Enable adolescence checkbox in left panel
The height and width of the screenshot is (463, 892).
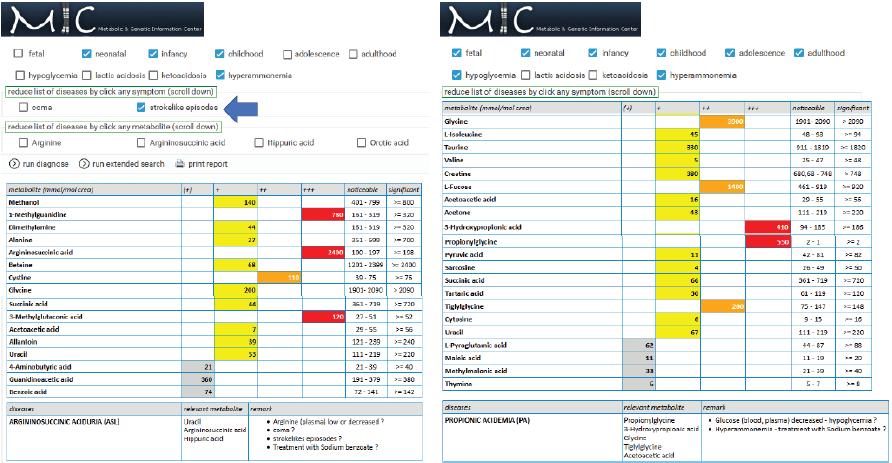pos(287,54)
